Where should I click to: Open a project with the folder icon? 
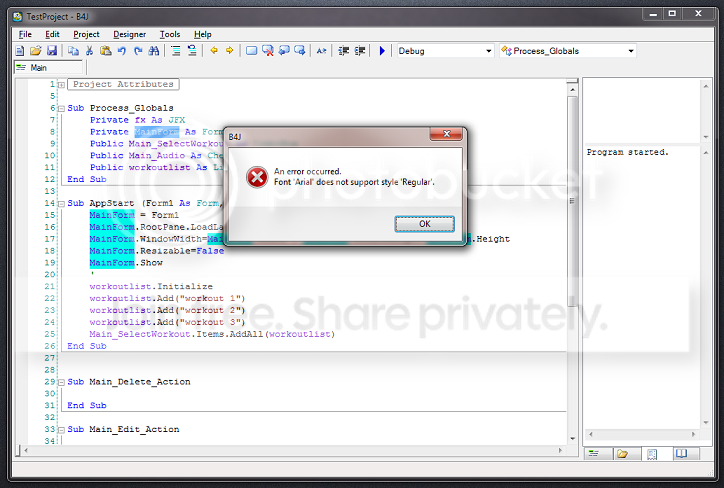[36, 51]
